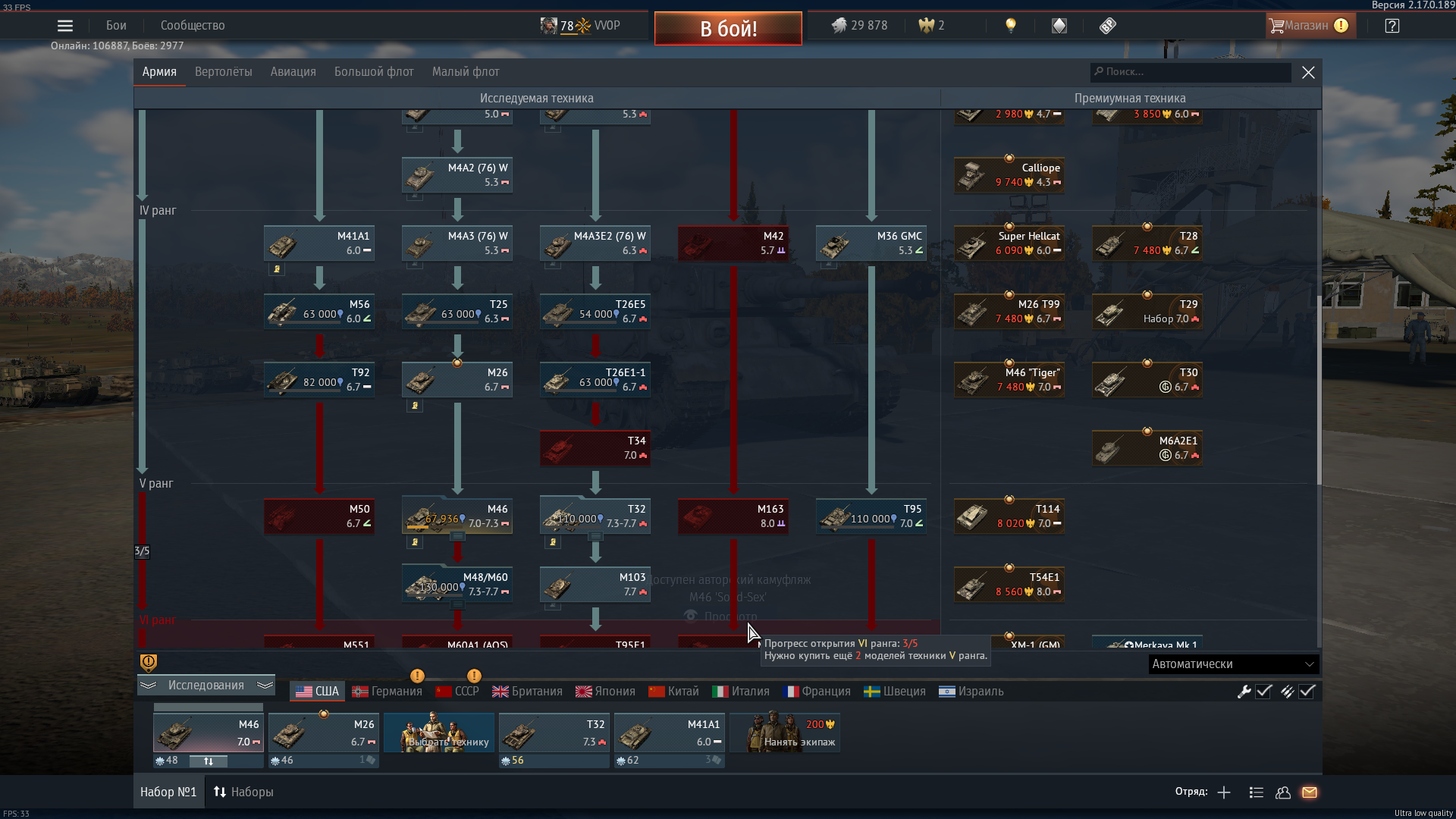The image size is (1456, 819).
Task: Select Италия nation flag tab
Action: (741, 692)
